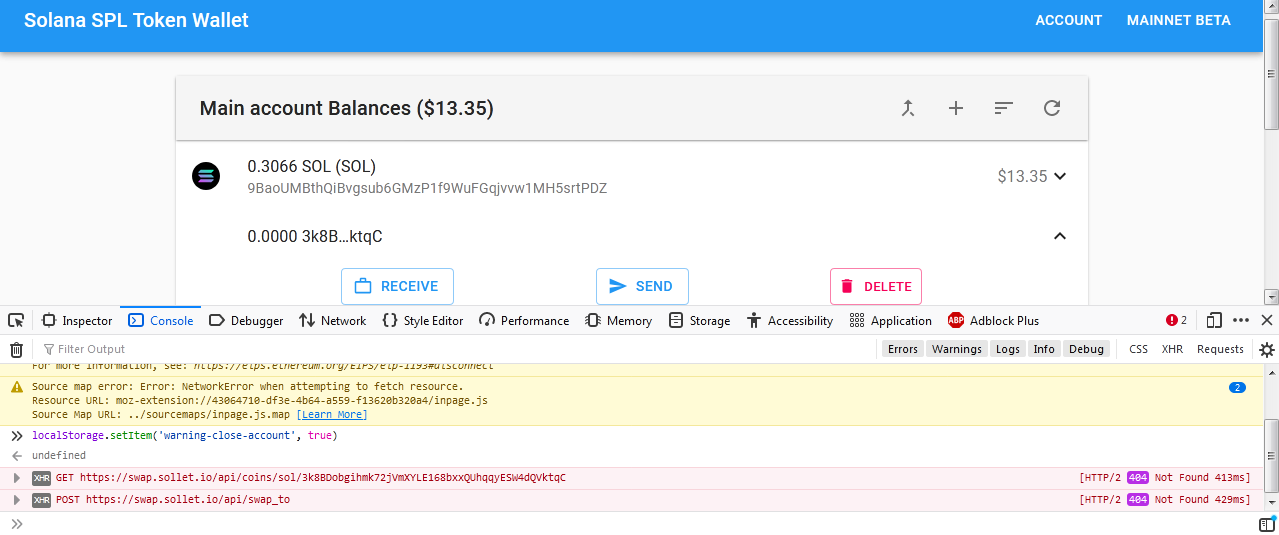Viewport: 1279px width, 535px height.
Task: Switch to the Debugger tab
Action: 246,321
